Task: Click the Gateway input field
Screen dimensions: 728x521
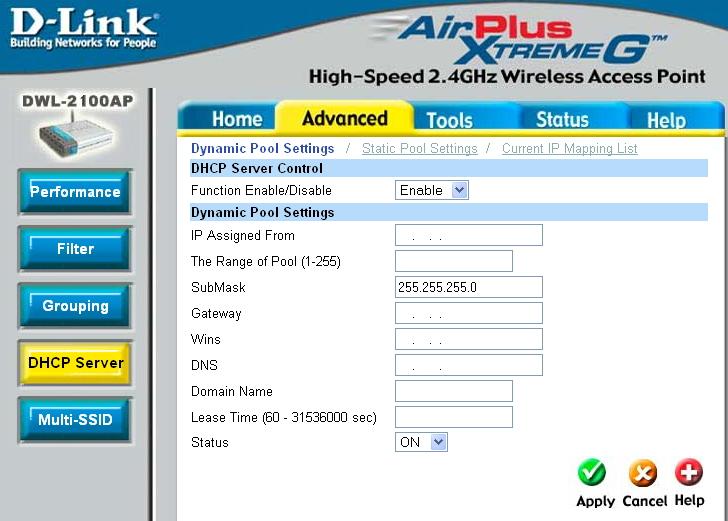Action: click(x=469, y=313)
